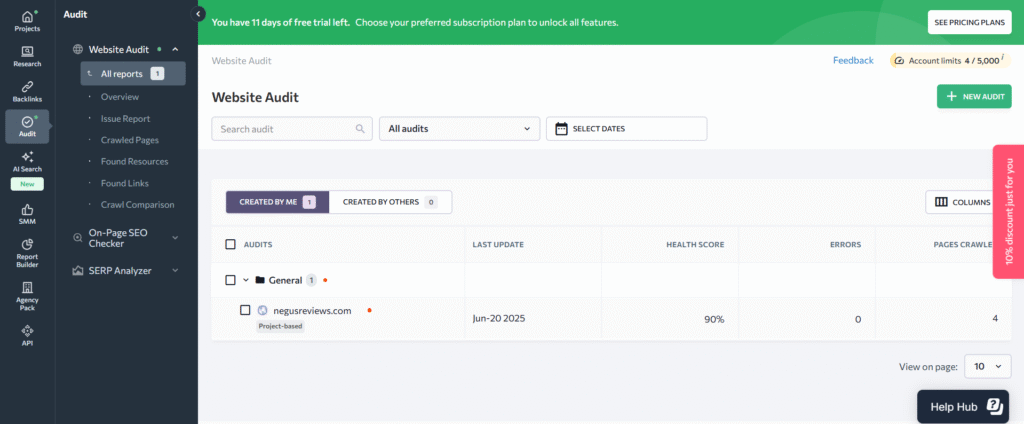The image size is (1024, 424).
Task: Open the Audit section icon
Action: (27, 127)
